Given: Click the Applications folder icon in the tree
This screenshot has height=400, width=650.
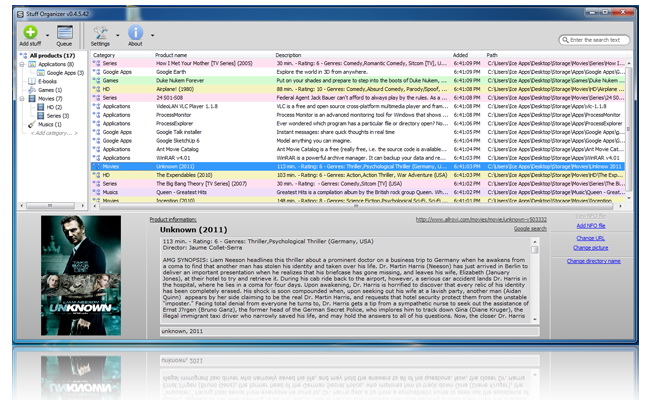Looking at the screenshot, I should (x=32, y=64).
